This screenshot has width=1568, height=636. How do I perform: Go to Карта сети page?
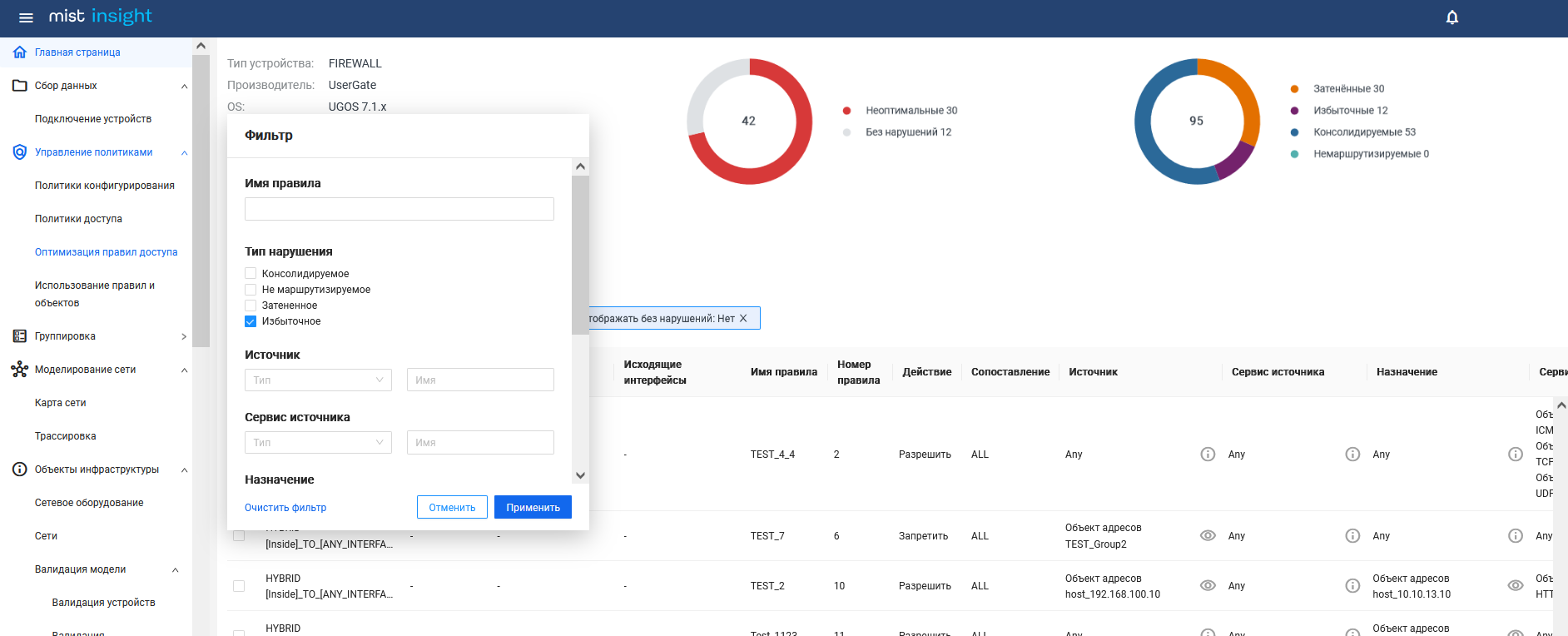60,403
